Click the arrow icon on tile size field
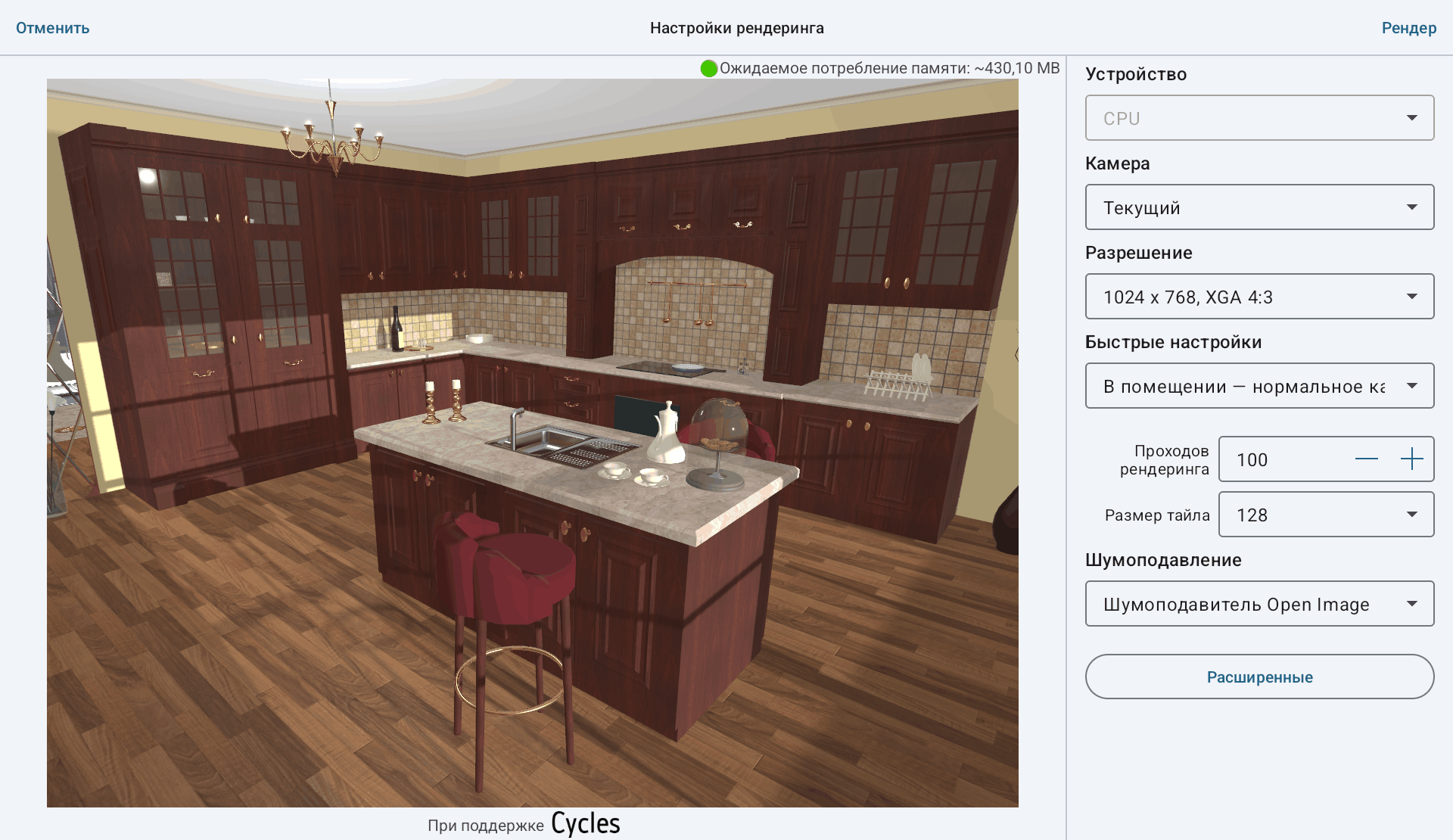Image resolution: width=1453 pixels, height=840 pixels. pyautogui.click(x=1411, y=515)
